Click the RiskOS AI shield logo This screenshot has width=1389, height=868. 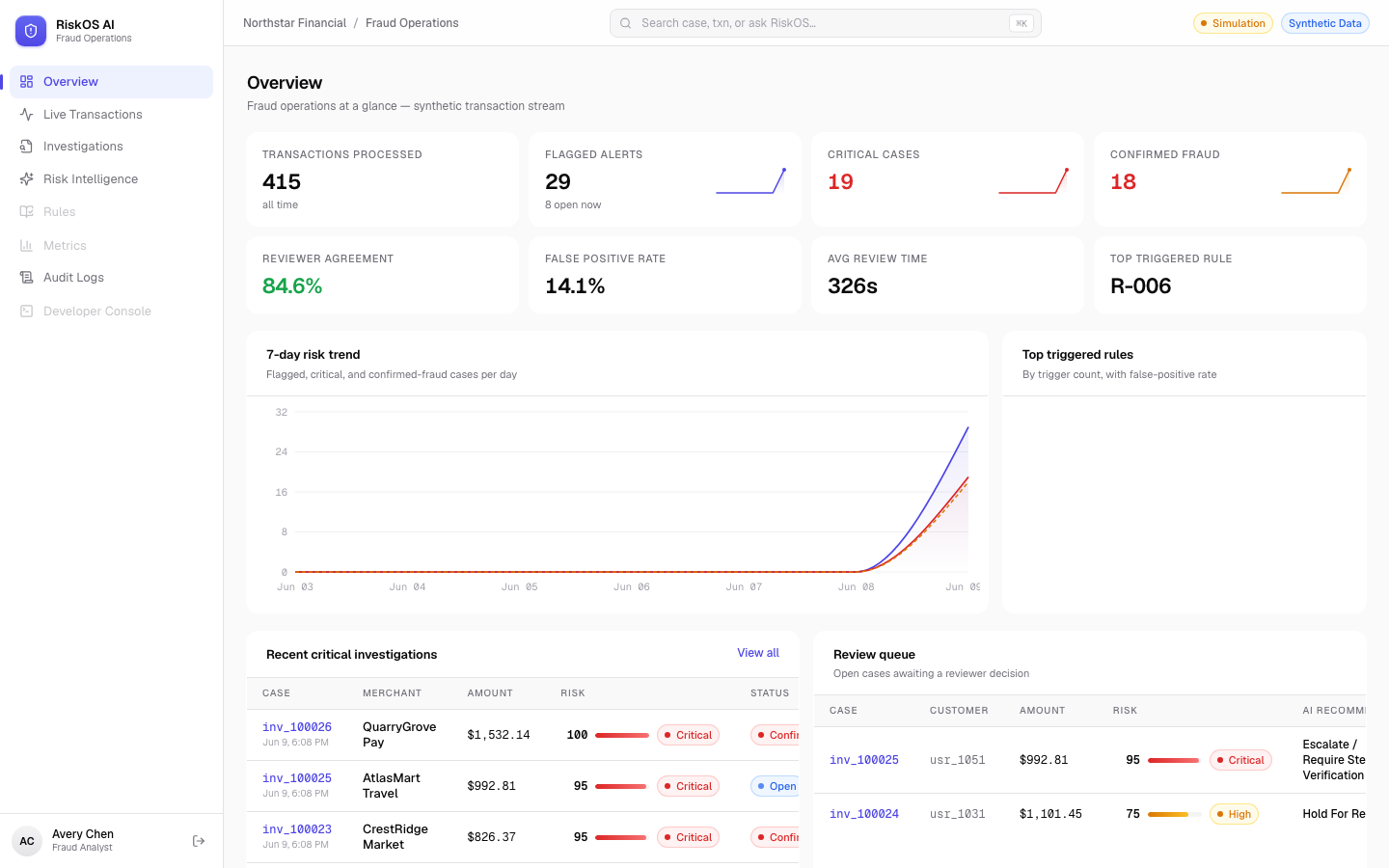[x=31, y=31]
